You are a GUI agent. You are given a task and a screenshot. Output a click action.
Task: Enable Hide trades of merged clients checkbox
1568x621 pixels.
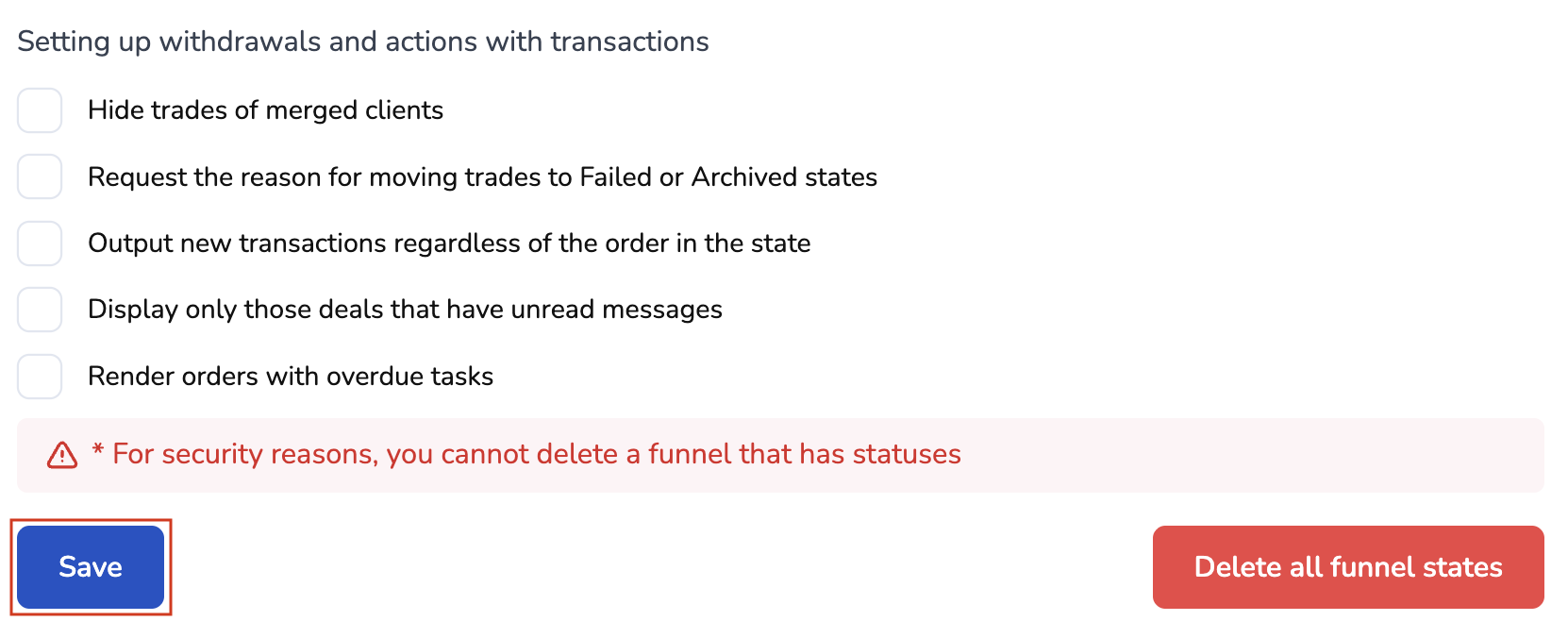pos(40,110)
